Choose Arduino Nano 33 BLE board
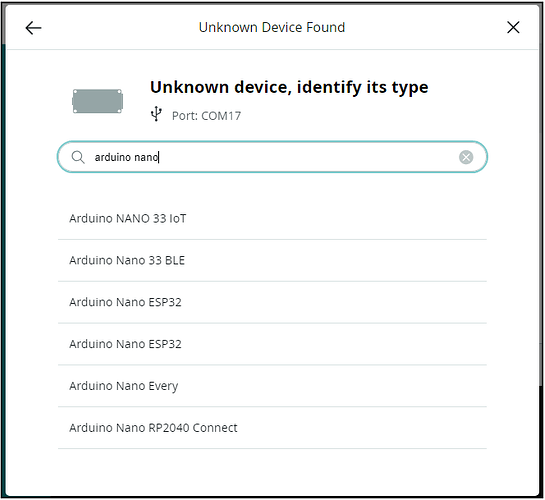Viewport: 545px width, 500px height. tap(272, 261)
